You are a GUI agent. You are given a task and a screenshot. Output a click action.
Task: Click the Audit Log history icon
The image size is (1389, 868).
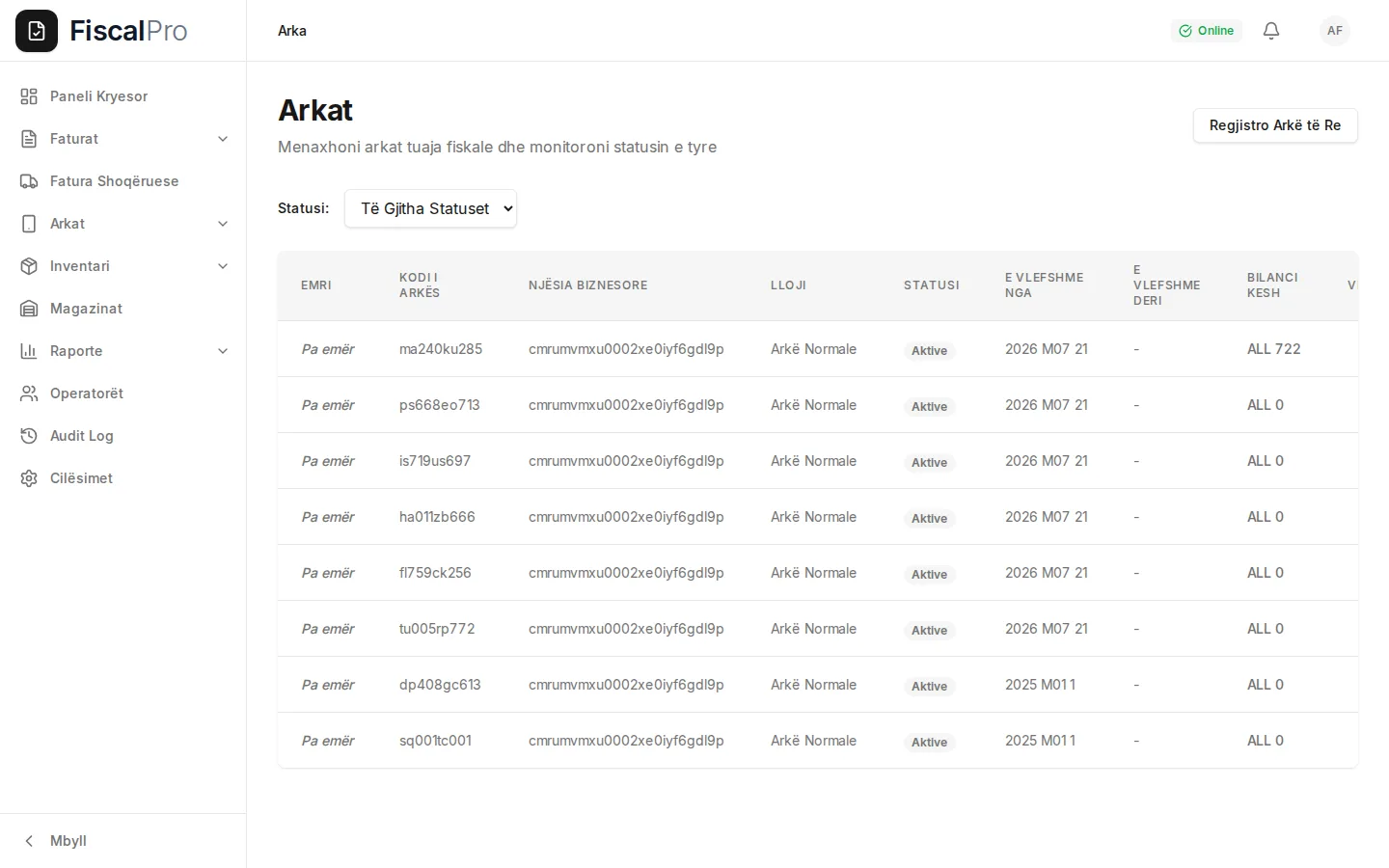[29, 436]
